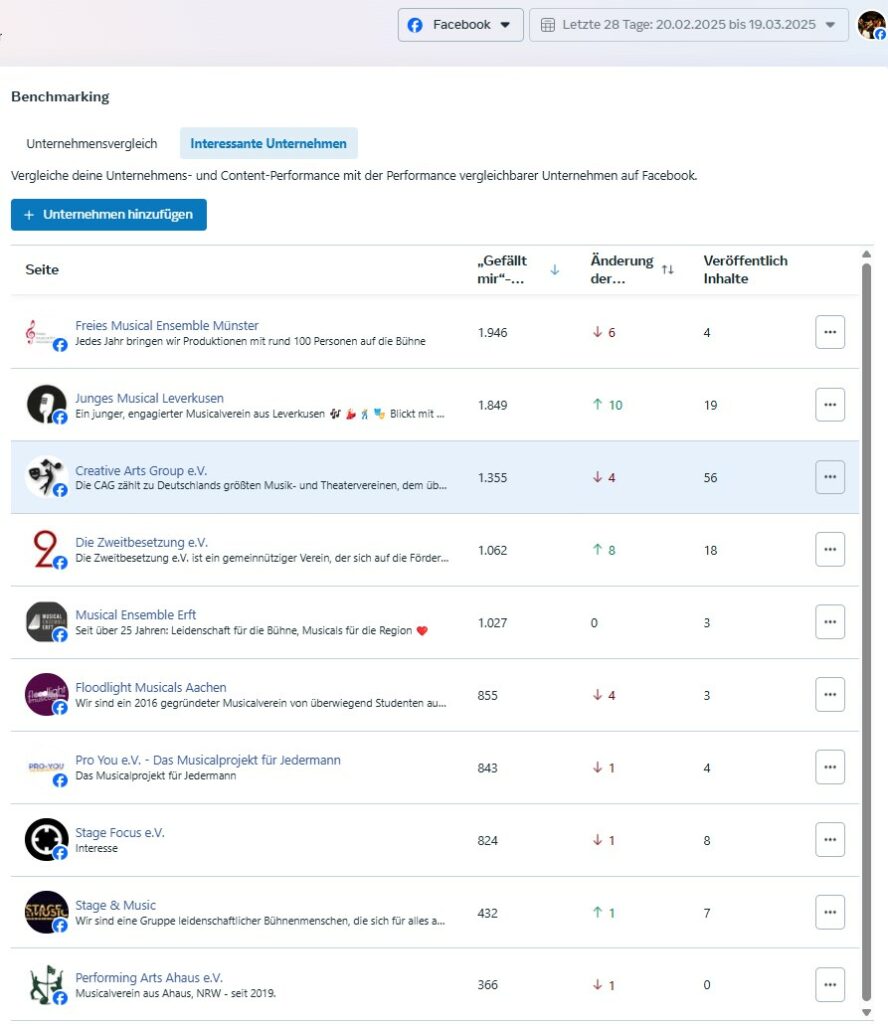Screen dimensions: 888x1024
Task: Open more options for Freies Musical Ensemble Münster
Action: pos(830,332)
